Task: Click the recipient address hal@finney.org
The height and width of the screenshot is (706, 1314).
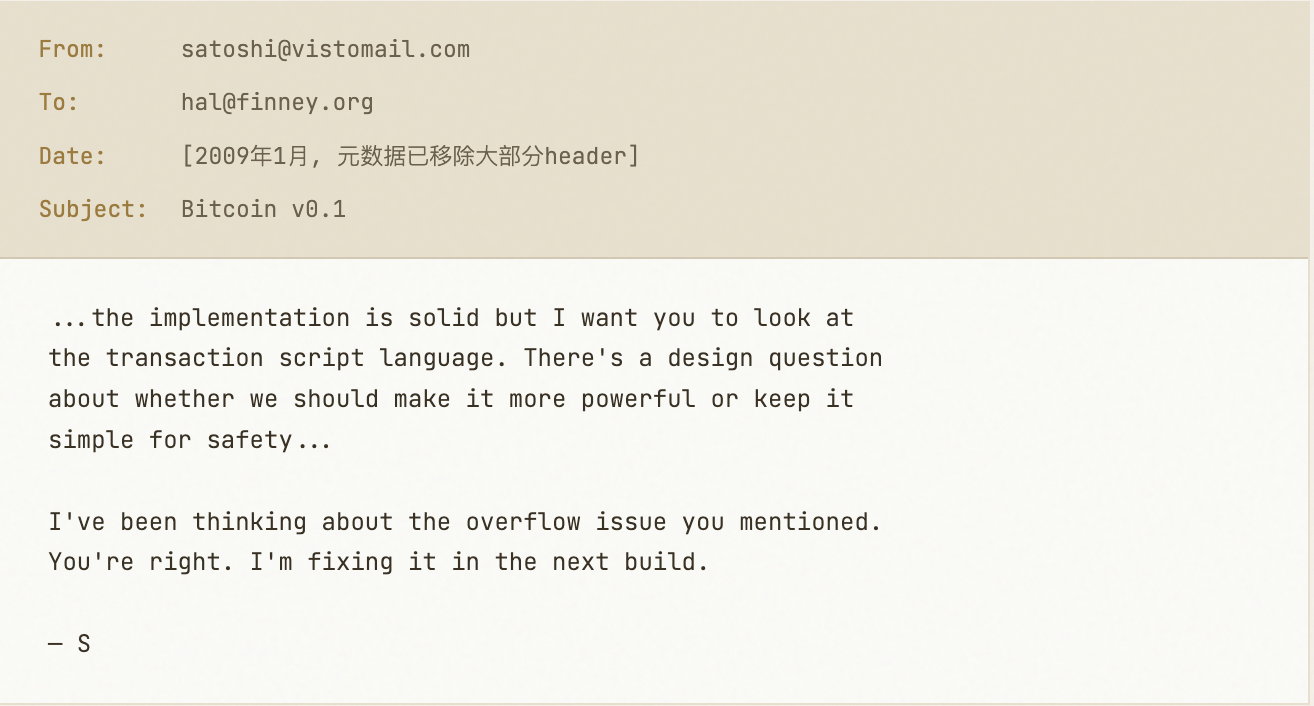Action: [x=277, y=102]
